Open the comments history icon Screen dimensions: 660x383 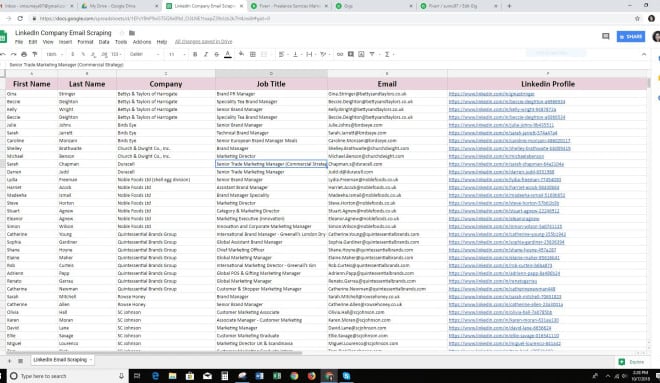[606, 36]
